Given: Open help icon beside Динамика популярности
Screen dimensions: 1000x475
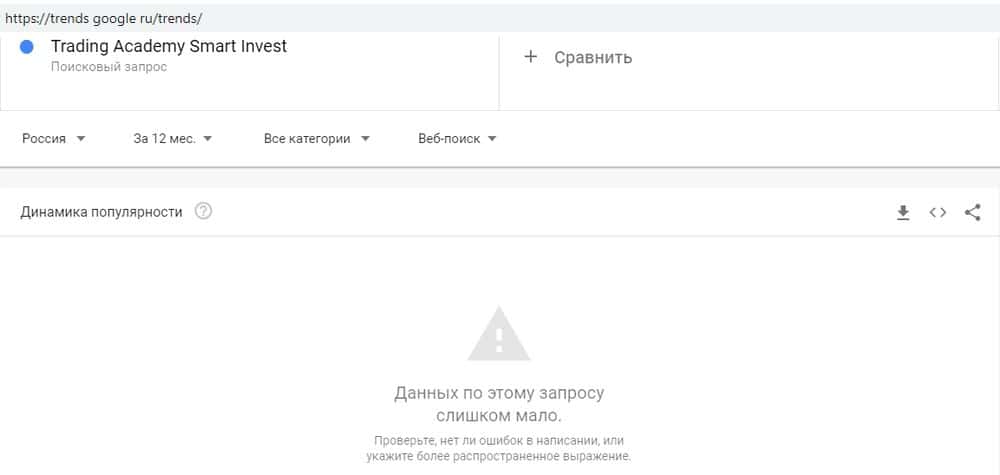Looking at the screenshot, I should point(203,211).
